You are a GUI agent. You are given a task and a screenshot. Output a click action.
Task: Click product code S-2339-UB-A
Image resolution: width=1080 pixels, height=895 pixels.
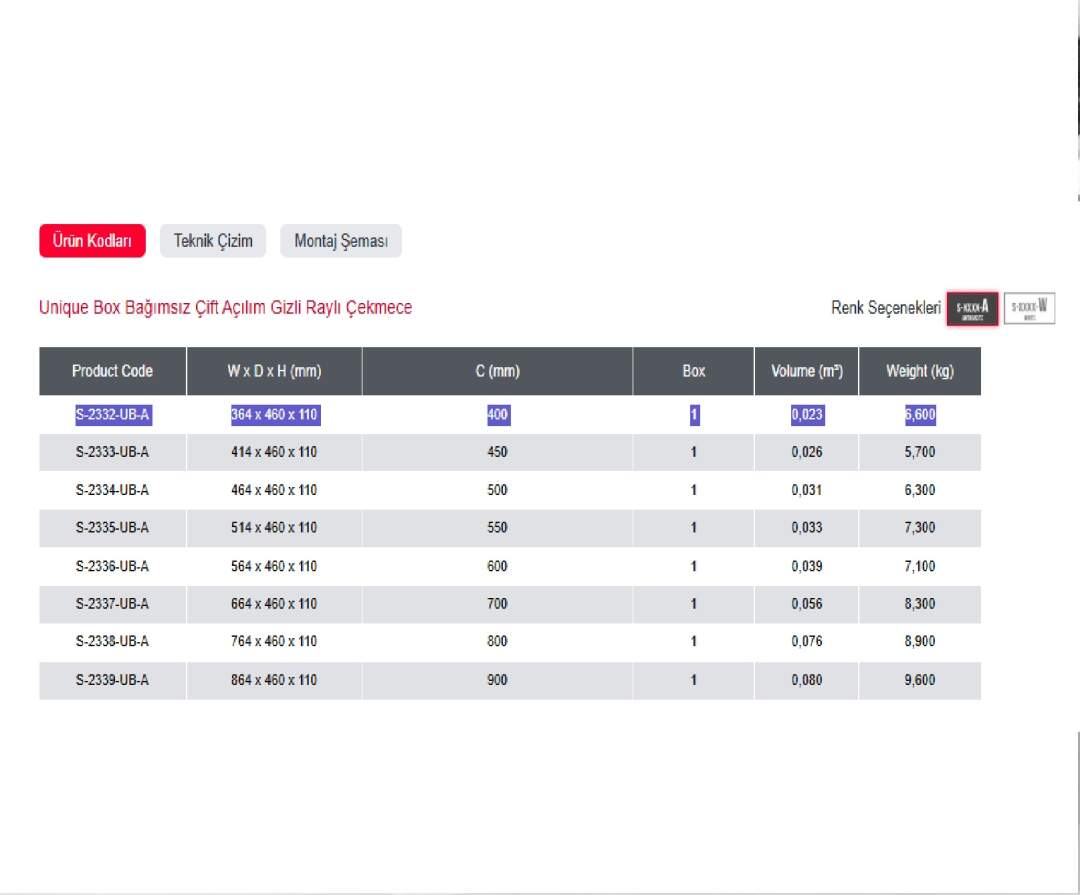(112, 680)
